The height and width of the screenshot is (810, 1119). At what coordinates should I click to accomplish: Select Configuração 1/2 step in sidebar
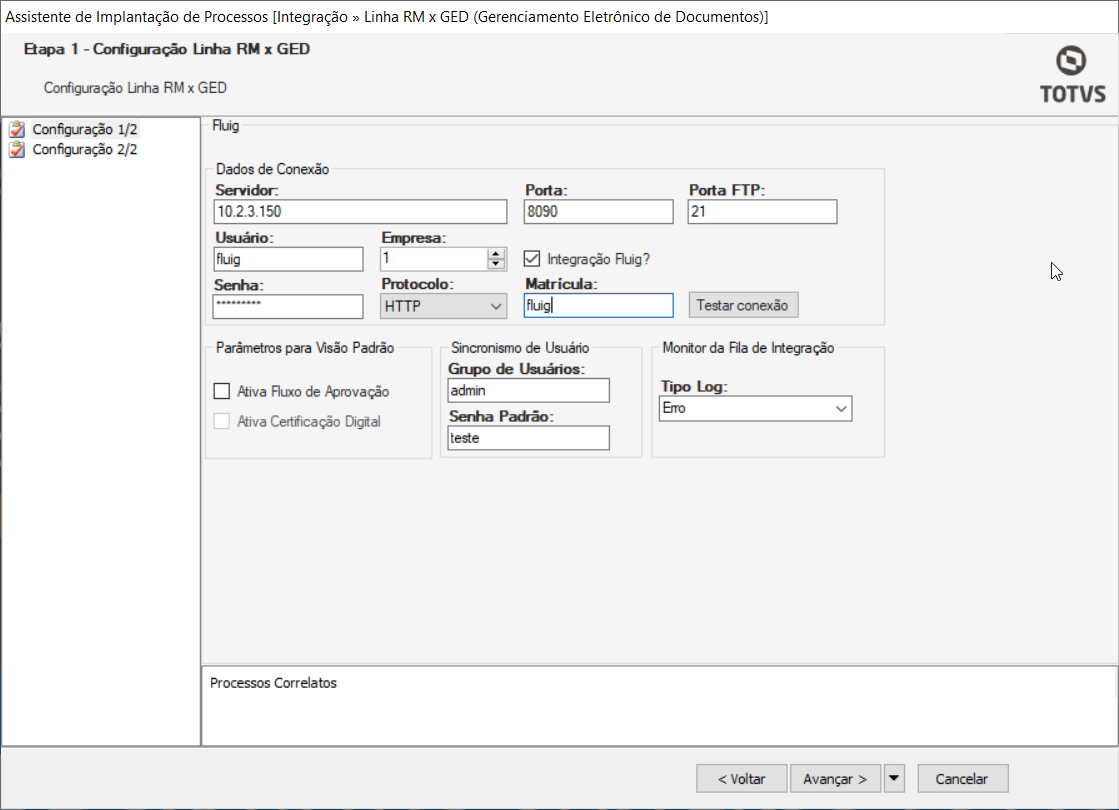[85, 129]
